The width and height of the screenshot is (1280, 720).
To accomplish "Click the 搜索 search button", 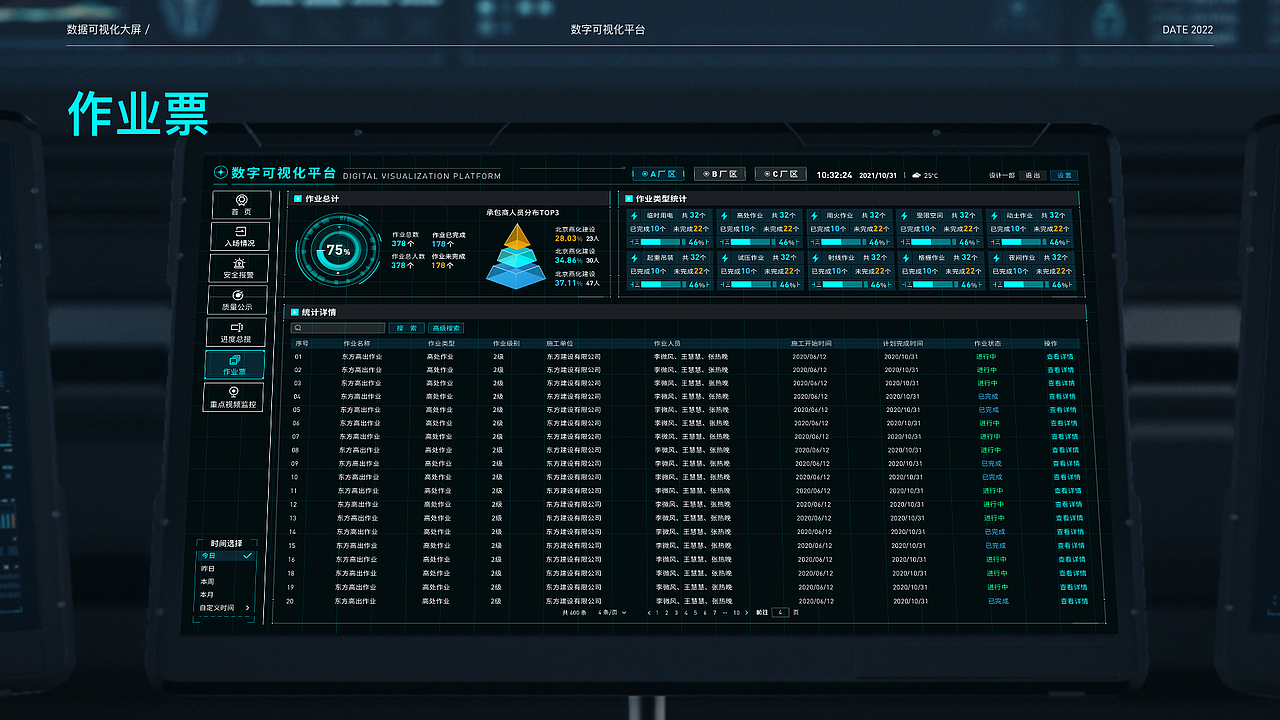I will (x=406, y=328).
